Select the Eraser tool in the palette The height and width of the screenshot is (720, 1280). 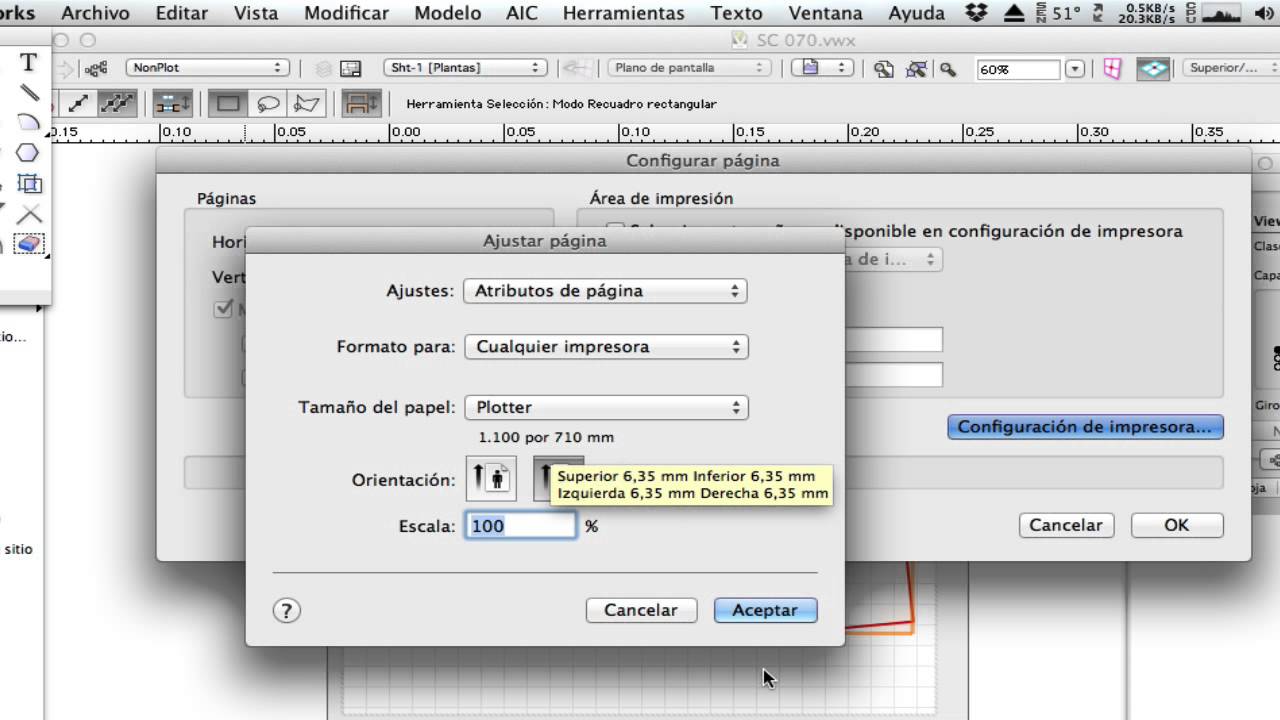pos(29,244)
